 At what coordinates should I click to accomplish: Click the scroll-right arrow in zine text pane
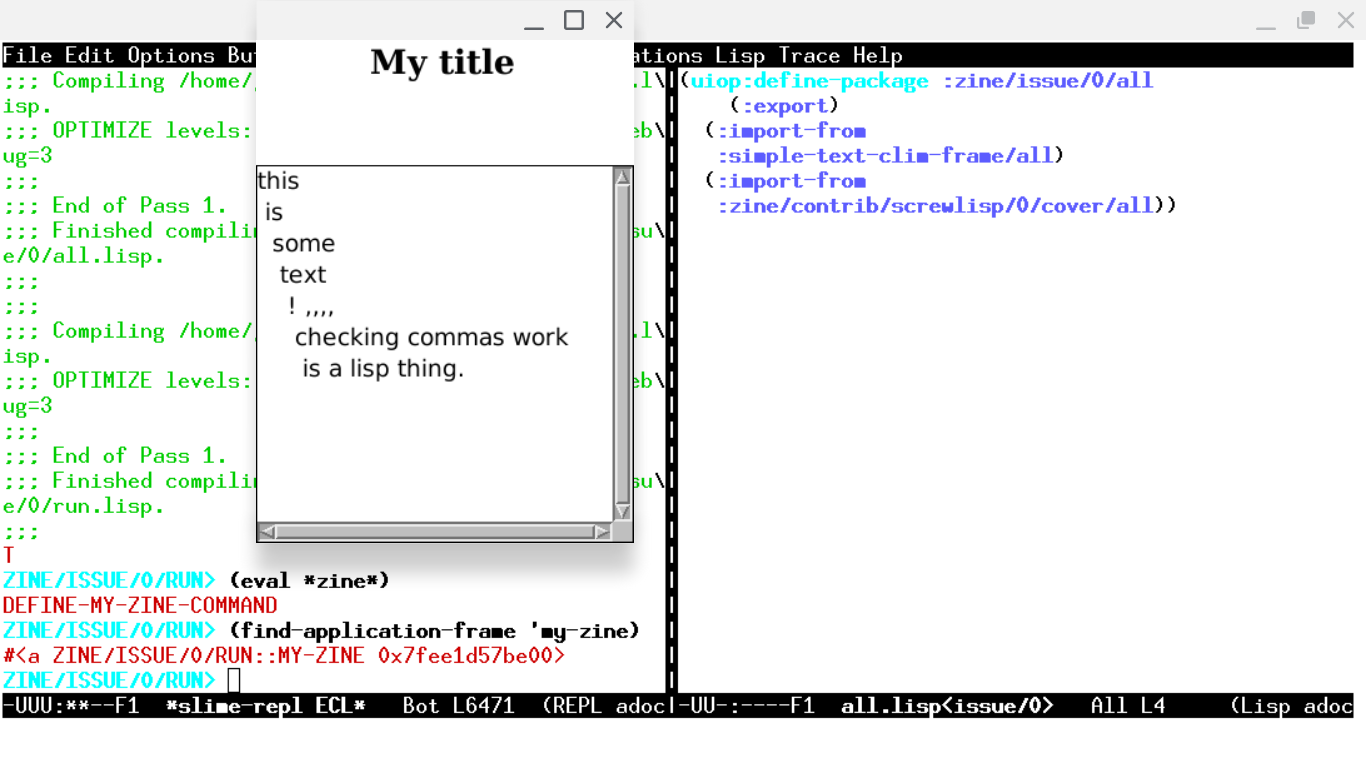(x=602, y=532)
